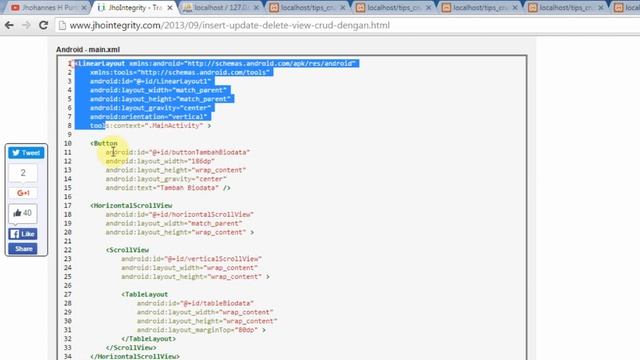Click the 'Android - main.xml' heading
The image size is (640, 360).
(88, 49)
